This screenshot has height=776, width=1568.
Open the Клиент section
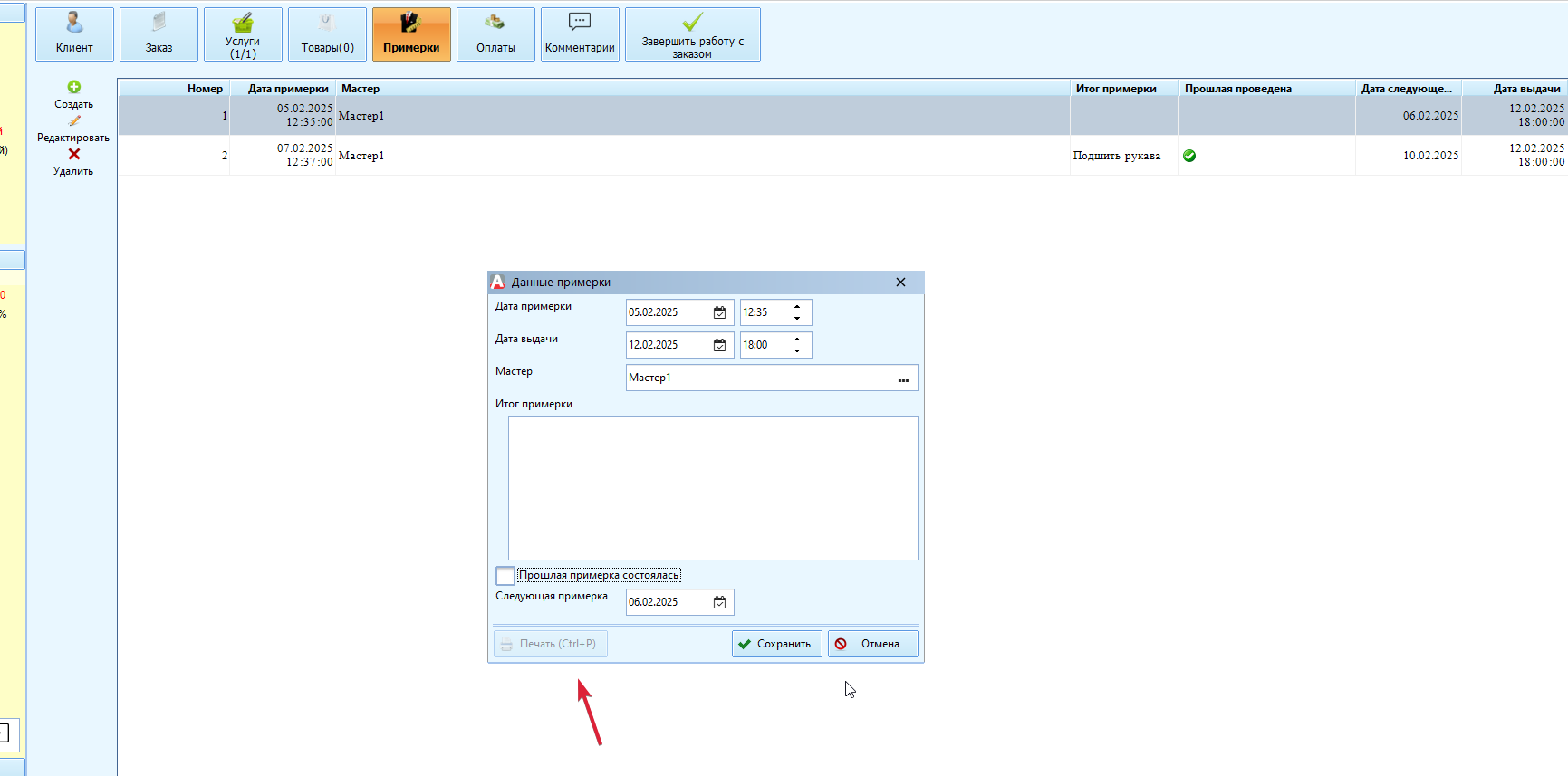coord(74,34)
